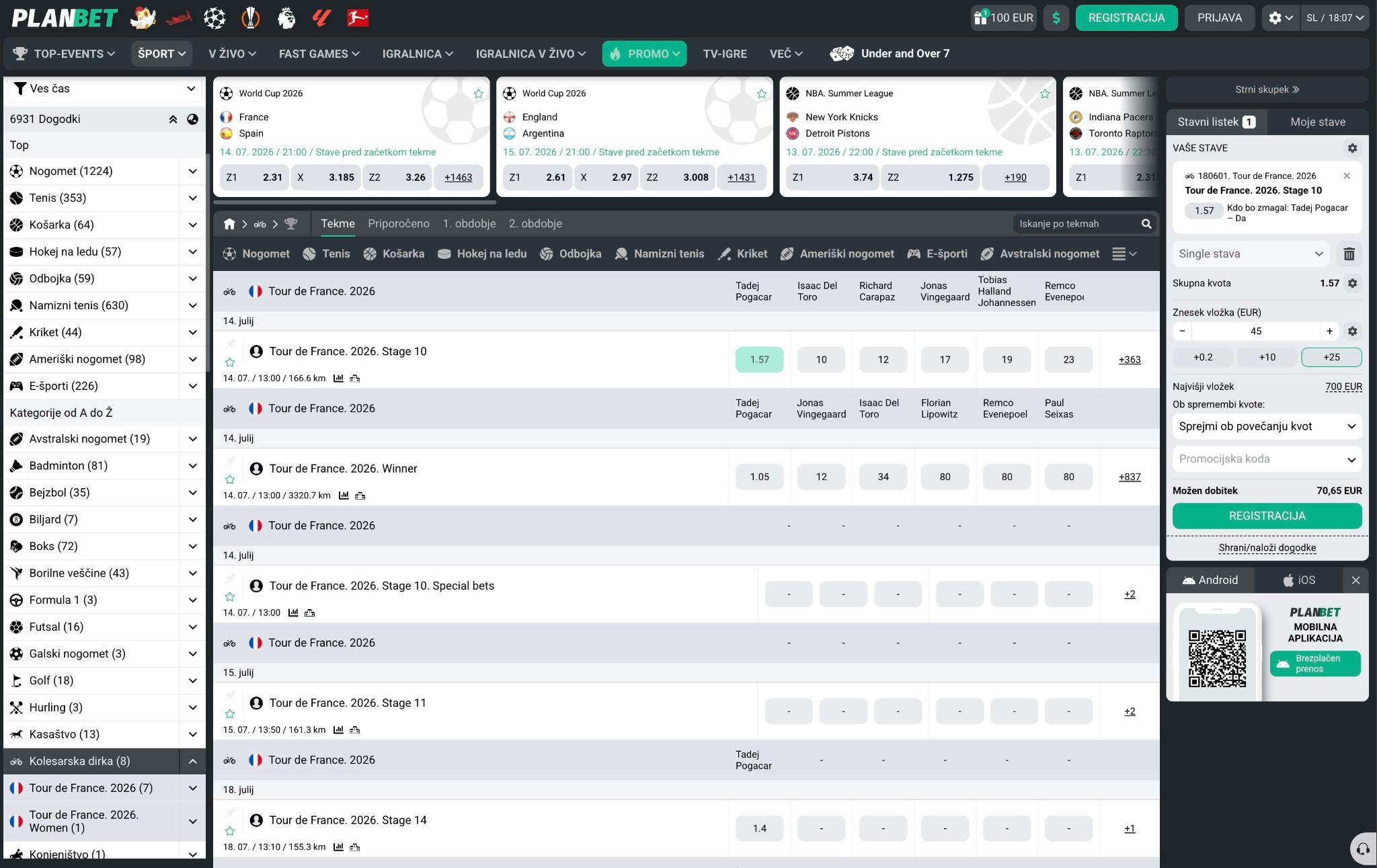The width and height of the screenshot is (1377, 868).
Task: Open the Sprejmi ob povečanju kvot dropdown
Action: (1267, 426)
